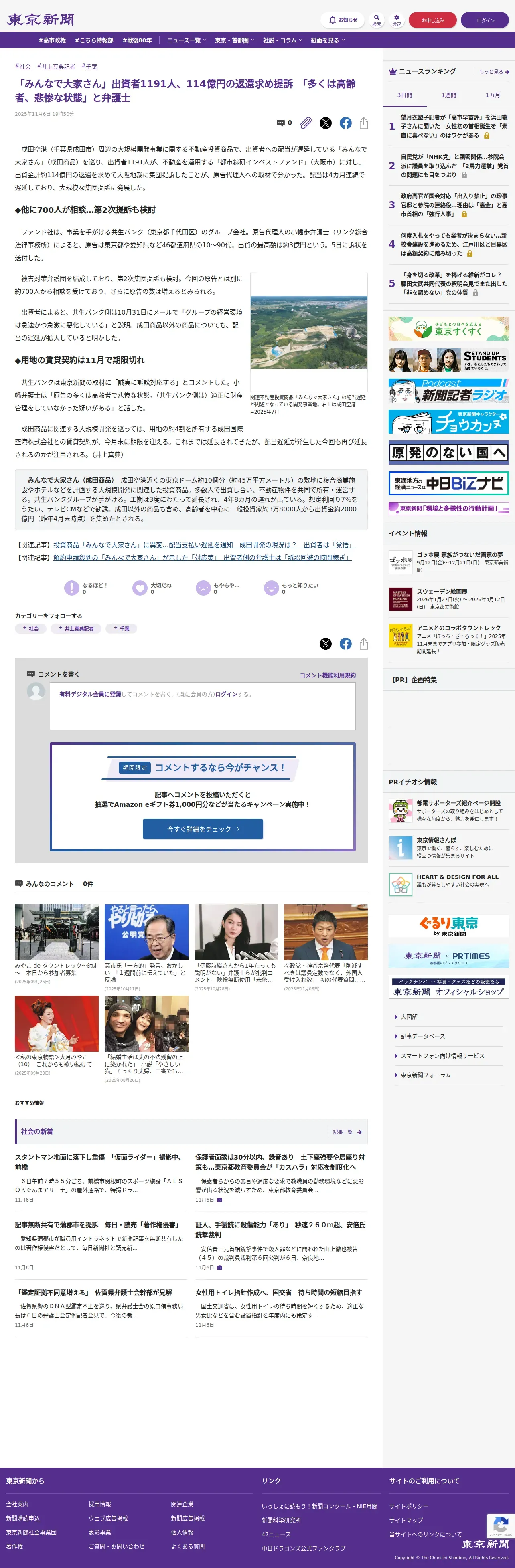Open コメント機能利用規約 link

[x=327, y=675]
